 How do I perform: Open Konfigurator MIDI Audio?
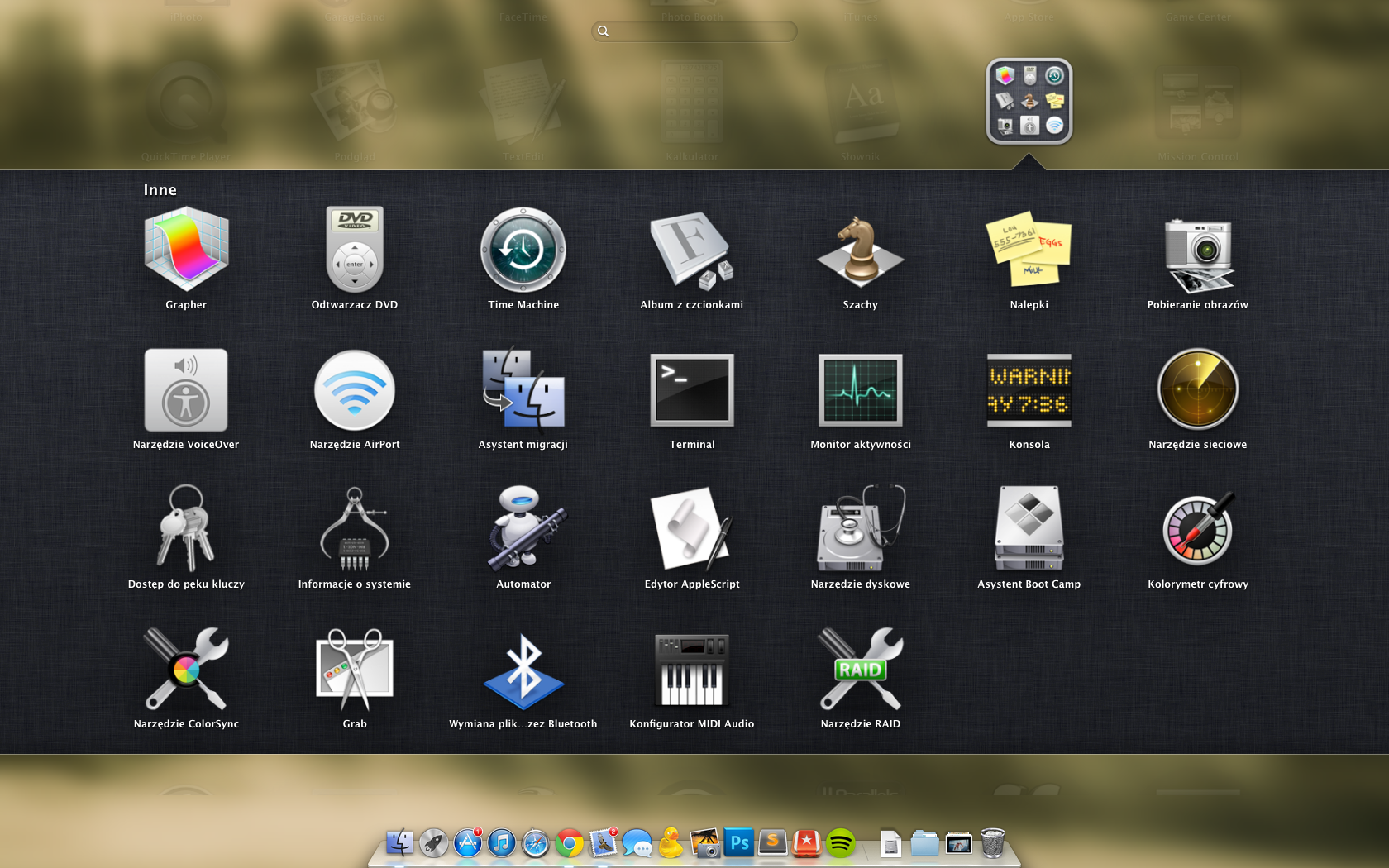click(692, 670)
